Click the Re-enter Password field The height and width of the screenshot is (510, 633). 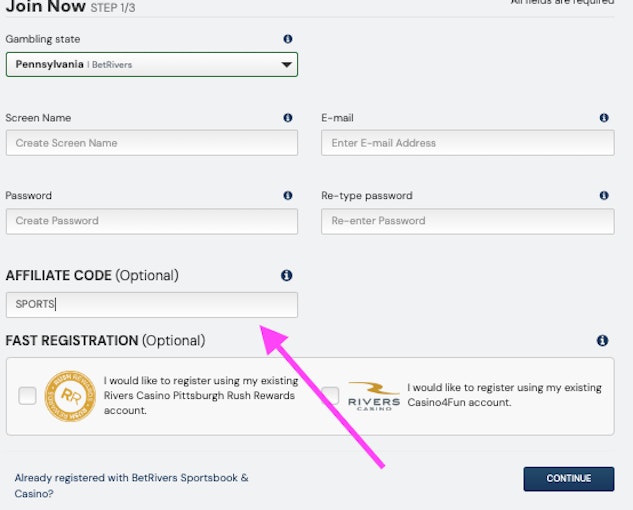467,221
